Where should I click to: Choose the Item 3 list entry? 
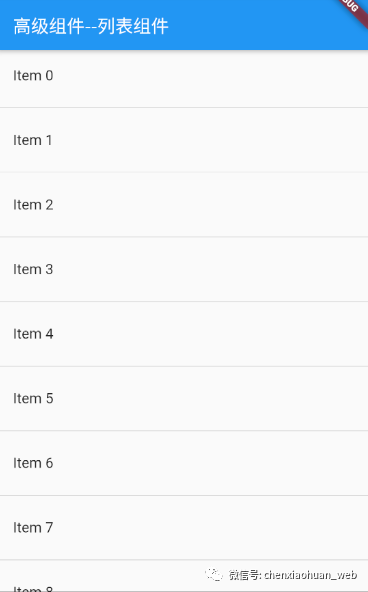pyautogui.click(x=184, y=269)
